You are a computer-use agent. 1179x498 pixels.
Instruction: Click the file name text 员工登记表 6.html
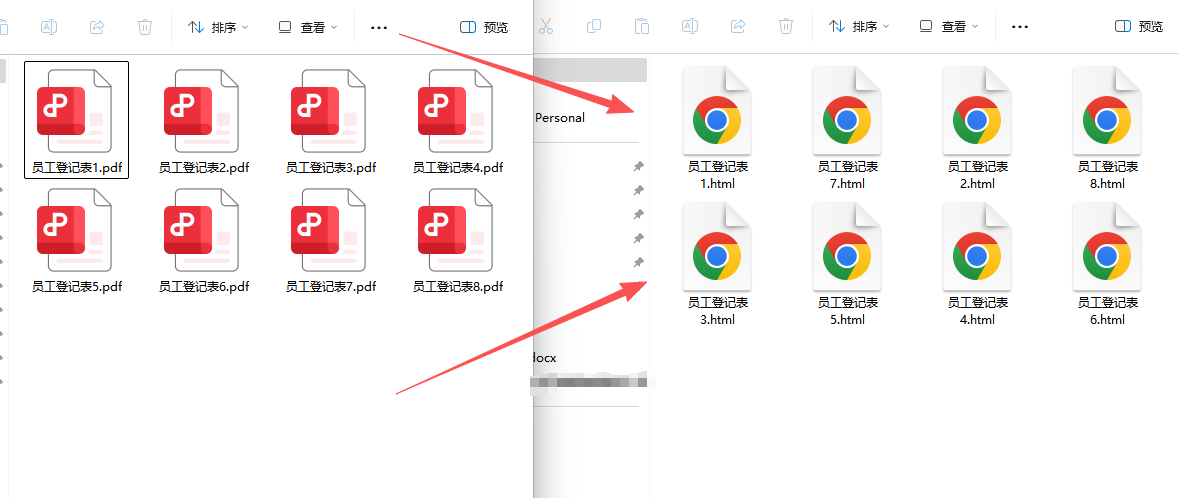click(x=1107, y=311)
